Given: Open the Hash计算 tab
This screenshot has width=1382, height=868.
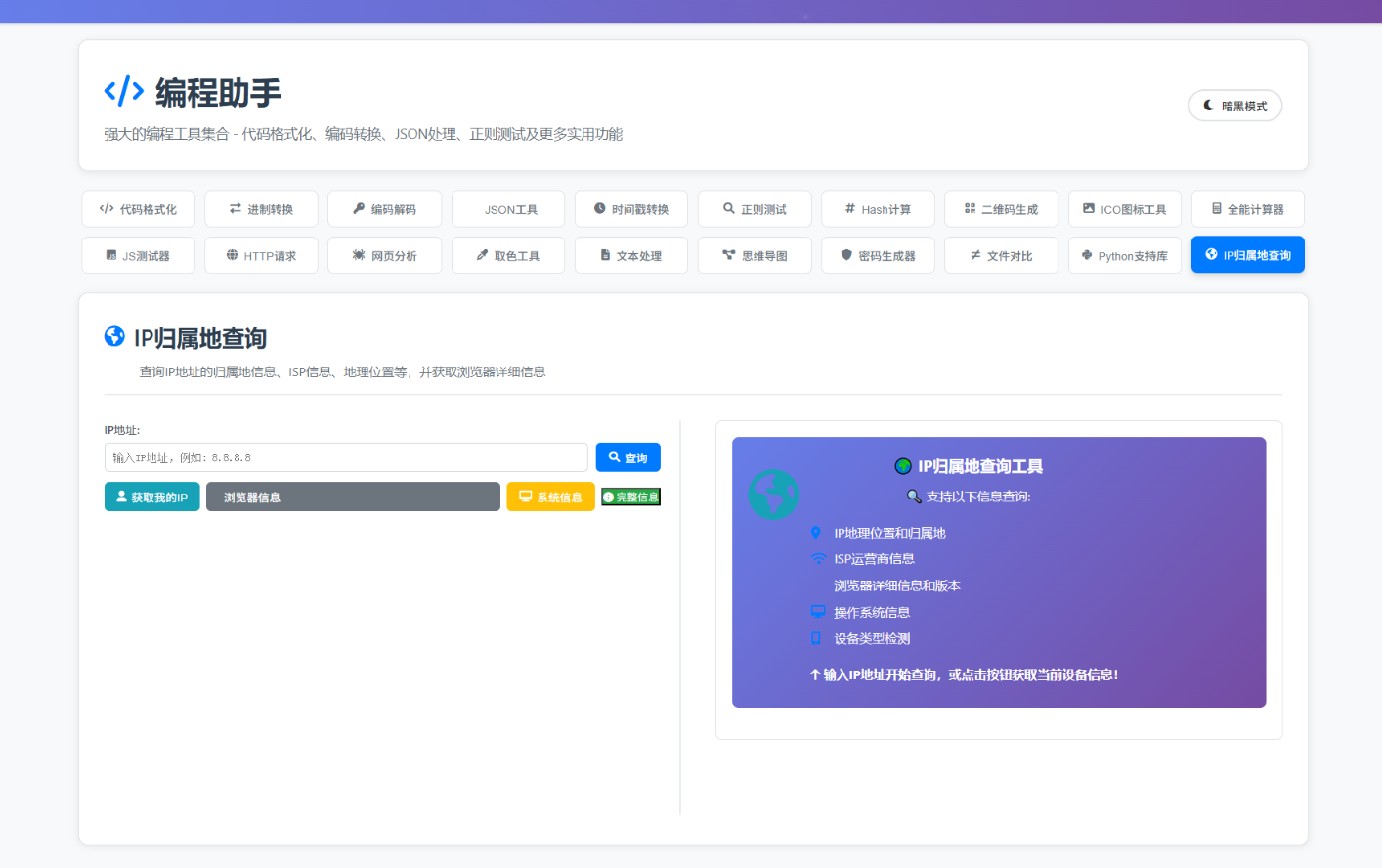Looking at the screenshot, I should point(878,209).
